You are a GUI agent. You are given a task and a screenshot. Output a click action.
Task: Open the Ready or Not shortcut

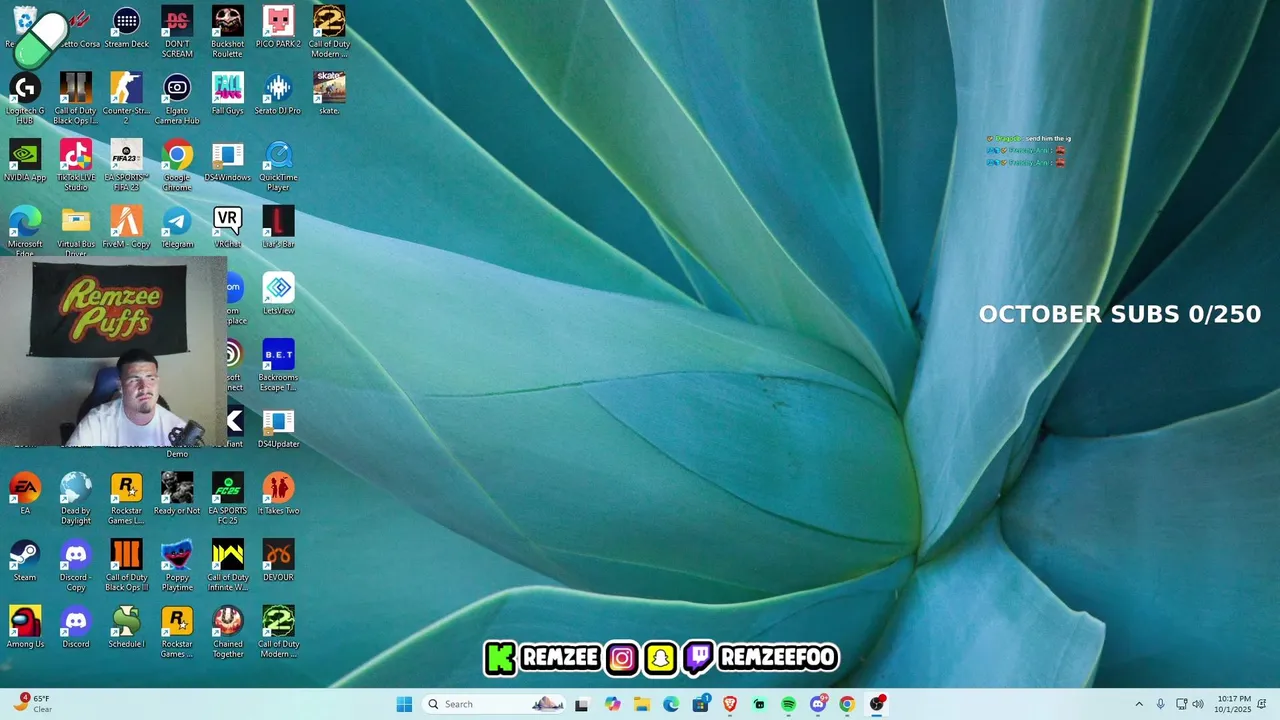(177, 494)
